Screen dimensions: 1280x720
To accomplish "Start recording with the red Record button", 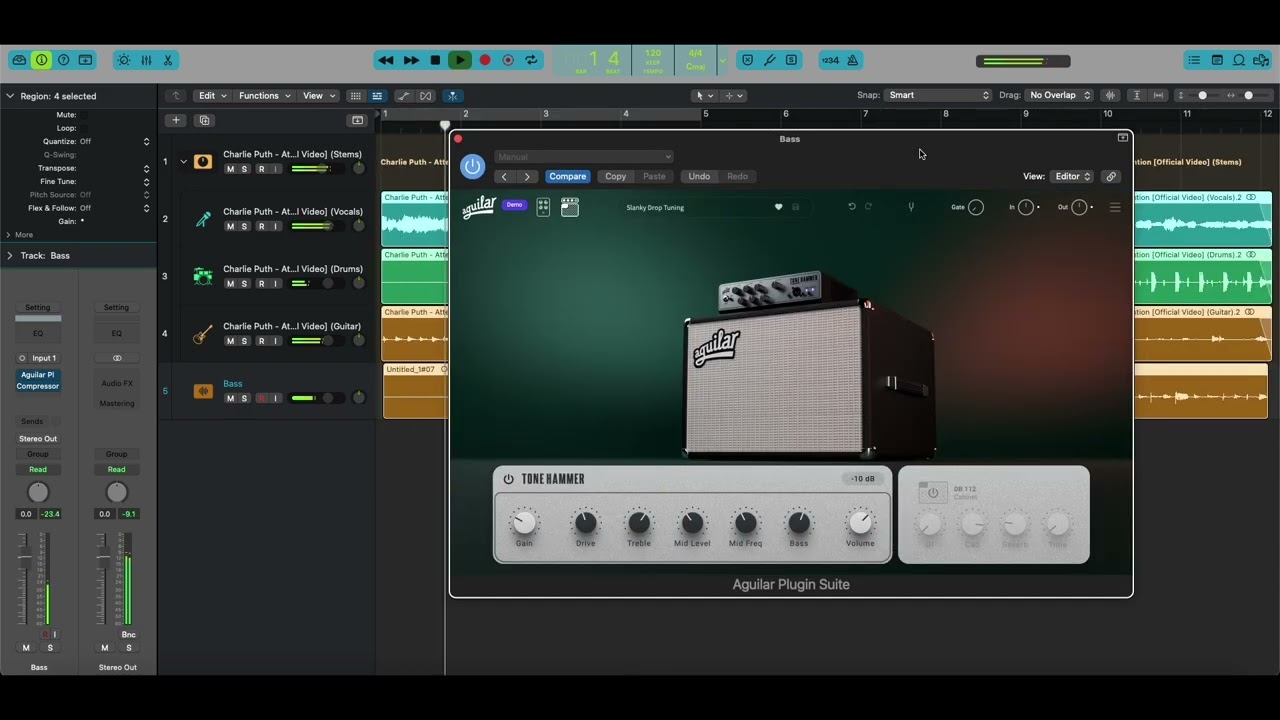I will pos(485,60).
